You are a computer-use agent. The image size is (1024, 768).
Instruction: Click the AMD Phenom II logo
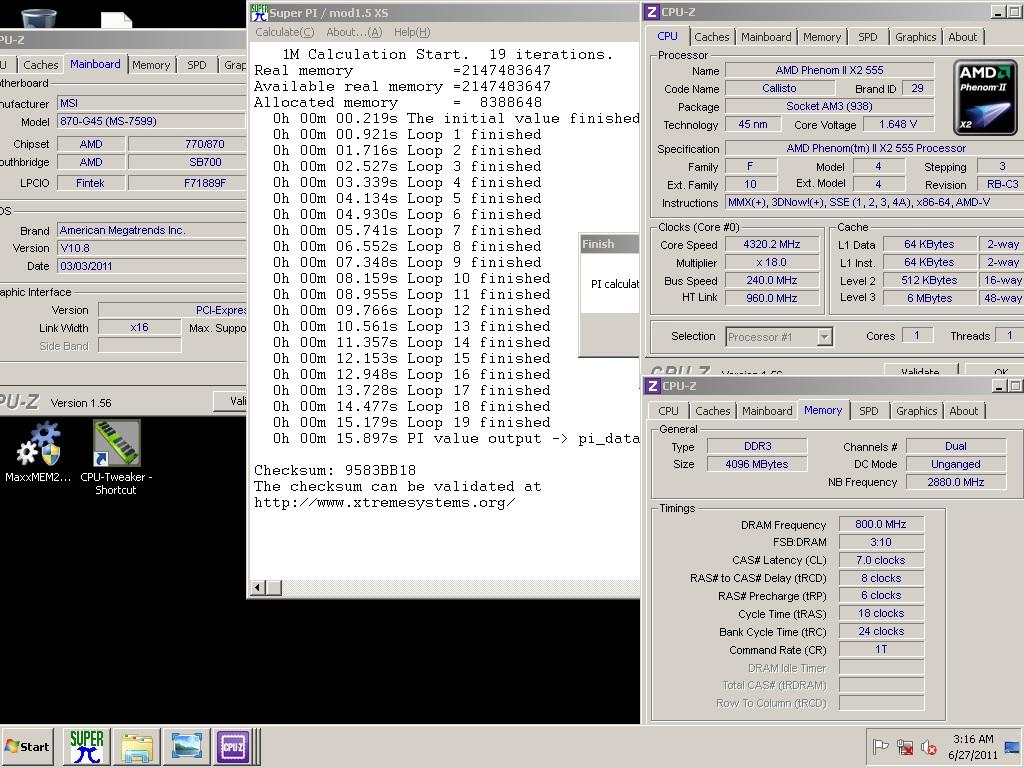pos(985,97)
